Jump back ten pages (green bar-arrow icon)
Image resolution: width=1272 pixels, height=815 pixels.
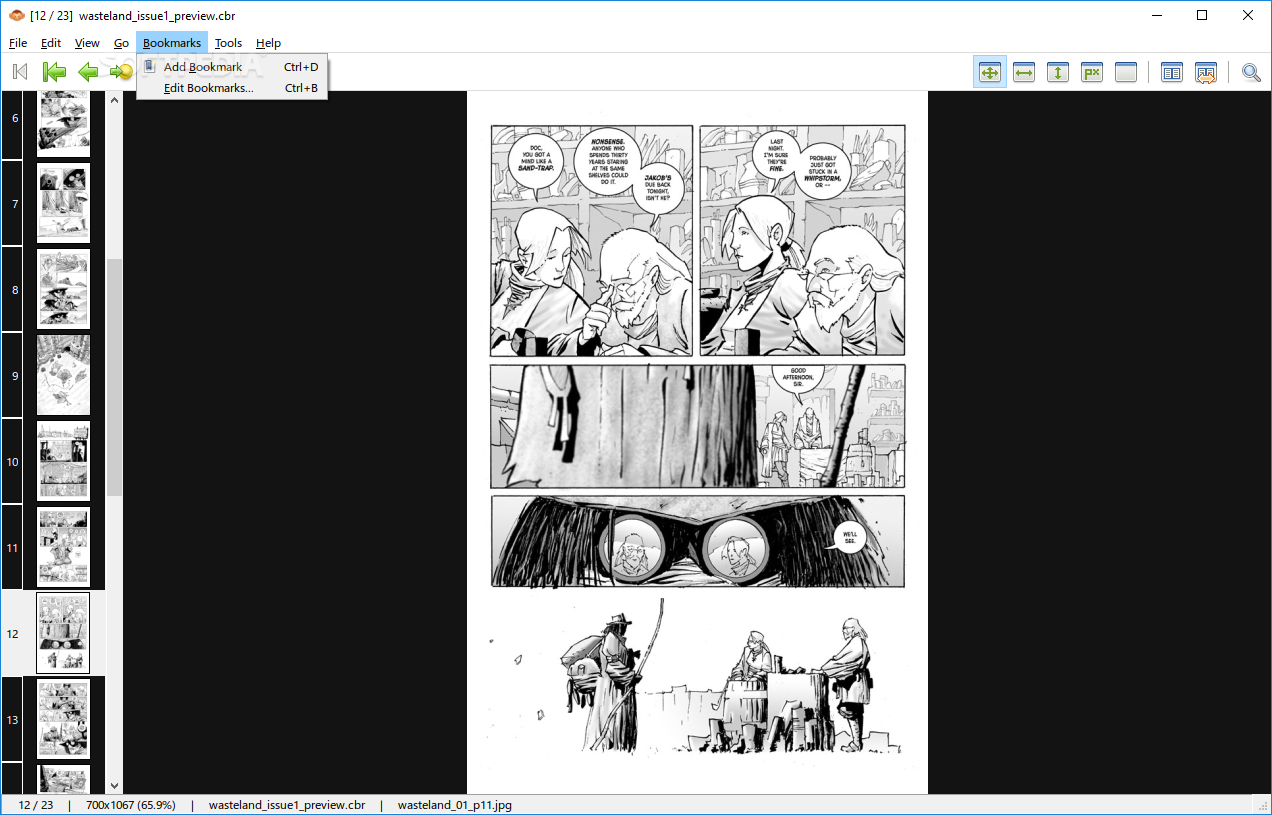(54, 72)
